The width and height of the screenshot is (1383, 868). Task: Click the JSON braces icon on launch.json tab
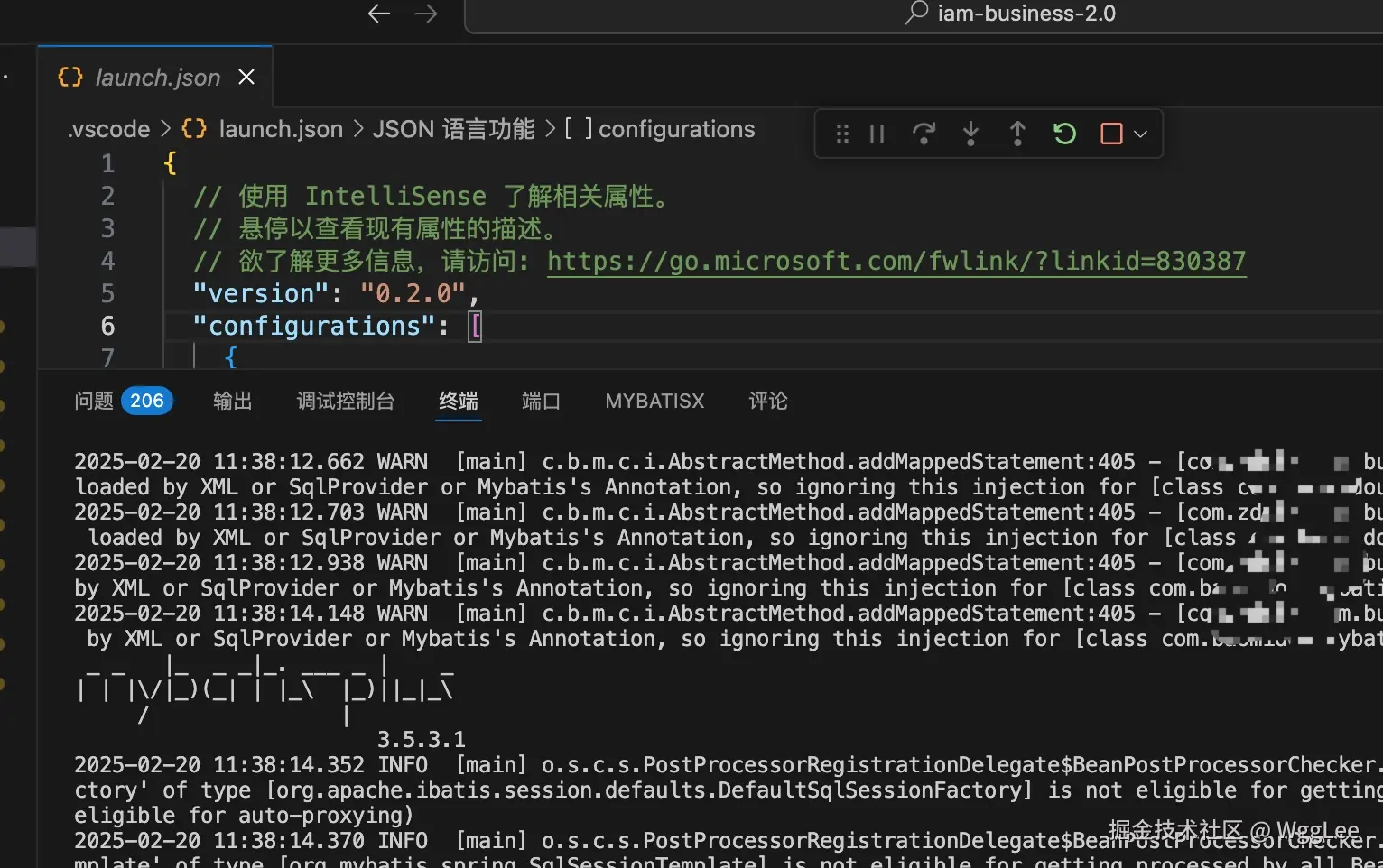70,78
